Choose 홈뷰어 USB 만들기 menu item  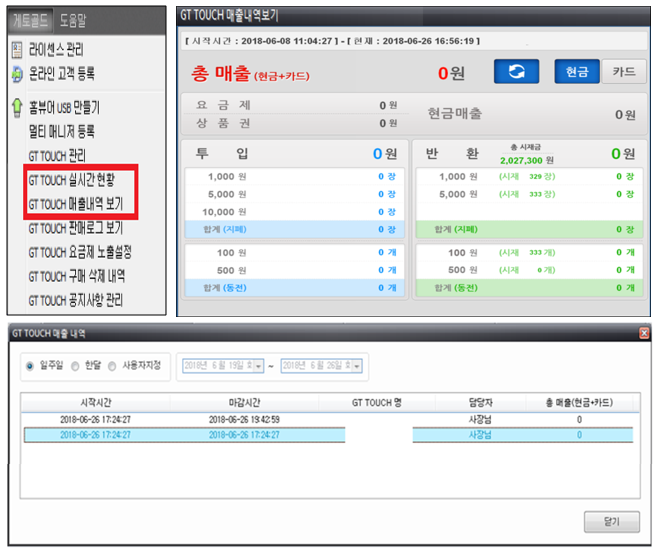64,107
